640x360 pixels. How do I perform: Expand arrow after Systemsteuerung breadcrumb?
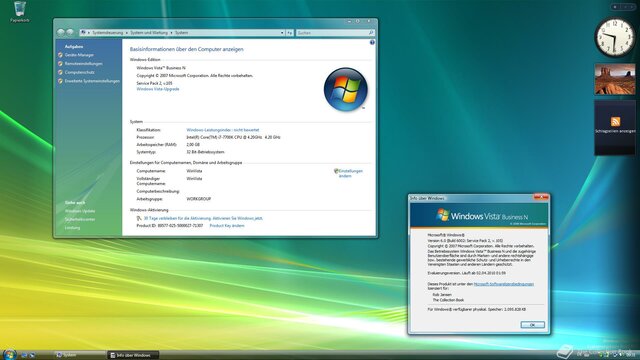[127, 33]
